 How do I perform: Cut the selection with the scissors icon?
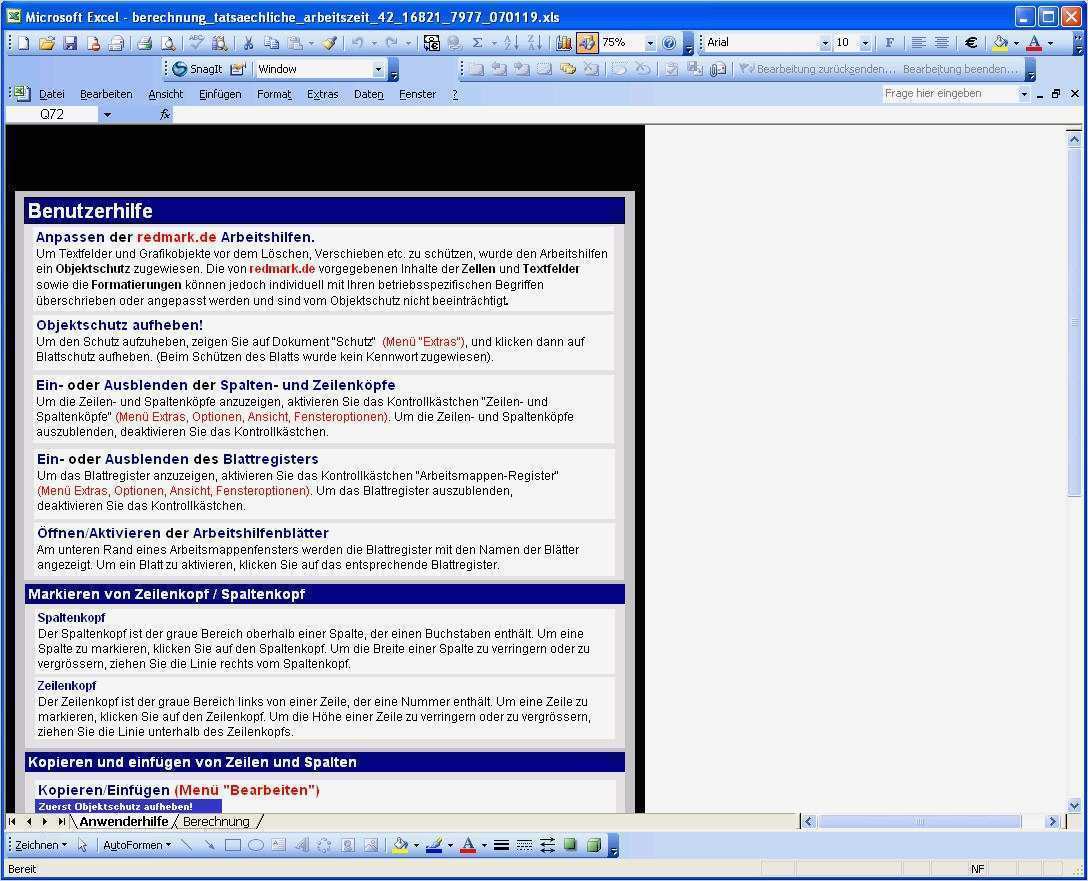248,43
